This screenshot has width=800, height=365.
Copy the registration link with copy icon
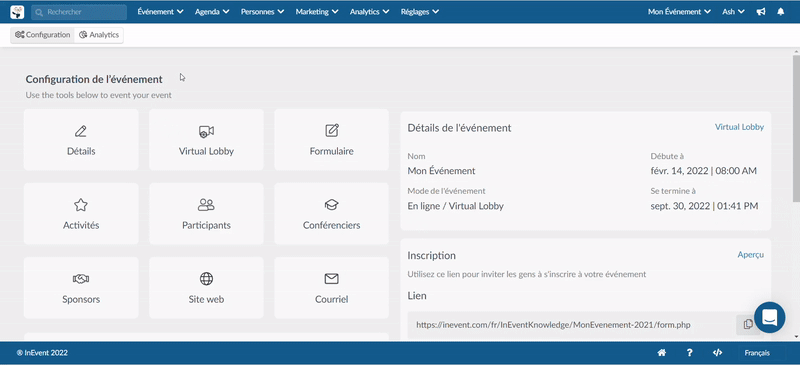(748, 325)
